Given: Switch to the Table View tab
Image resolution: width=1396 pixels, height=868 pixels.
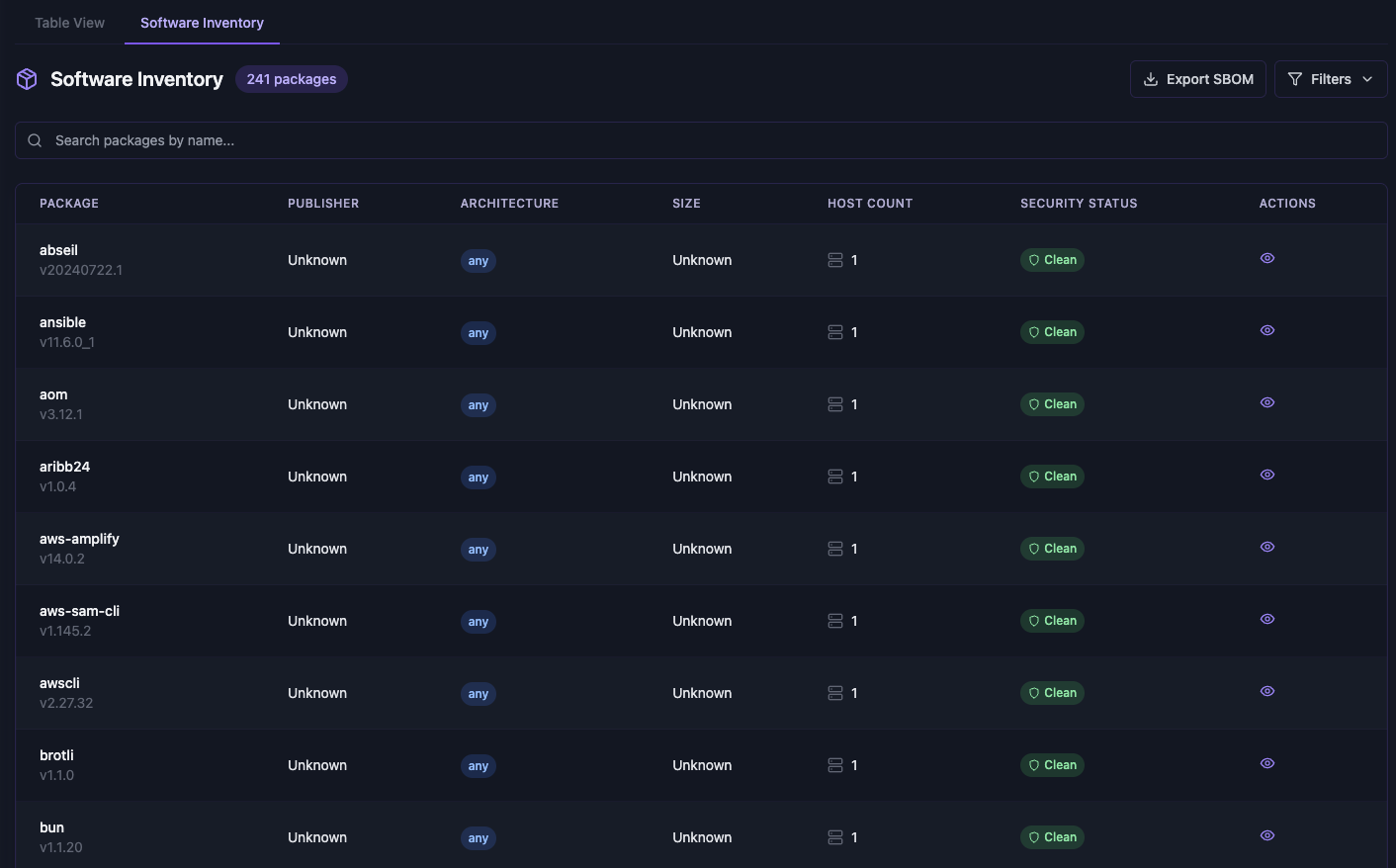Looking at the screenshot, I should point(69,23).
